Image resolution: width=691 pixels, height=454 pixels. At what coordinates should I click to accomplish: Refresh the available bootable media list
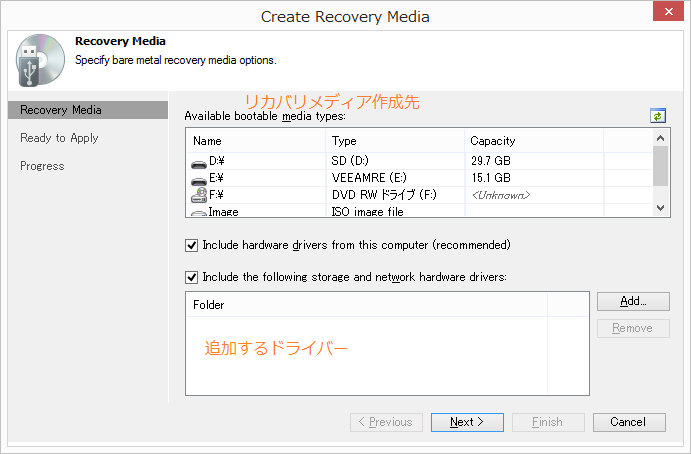point(658,116)
